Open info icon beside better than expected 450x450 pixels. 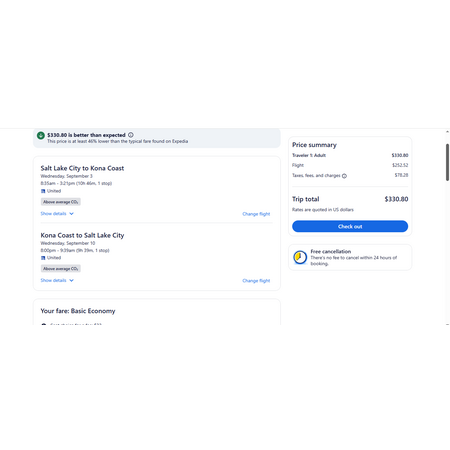pos(131,135)
